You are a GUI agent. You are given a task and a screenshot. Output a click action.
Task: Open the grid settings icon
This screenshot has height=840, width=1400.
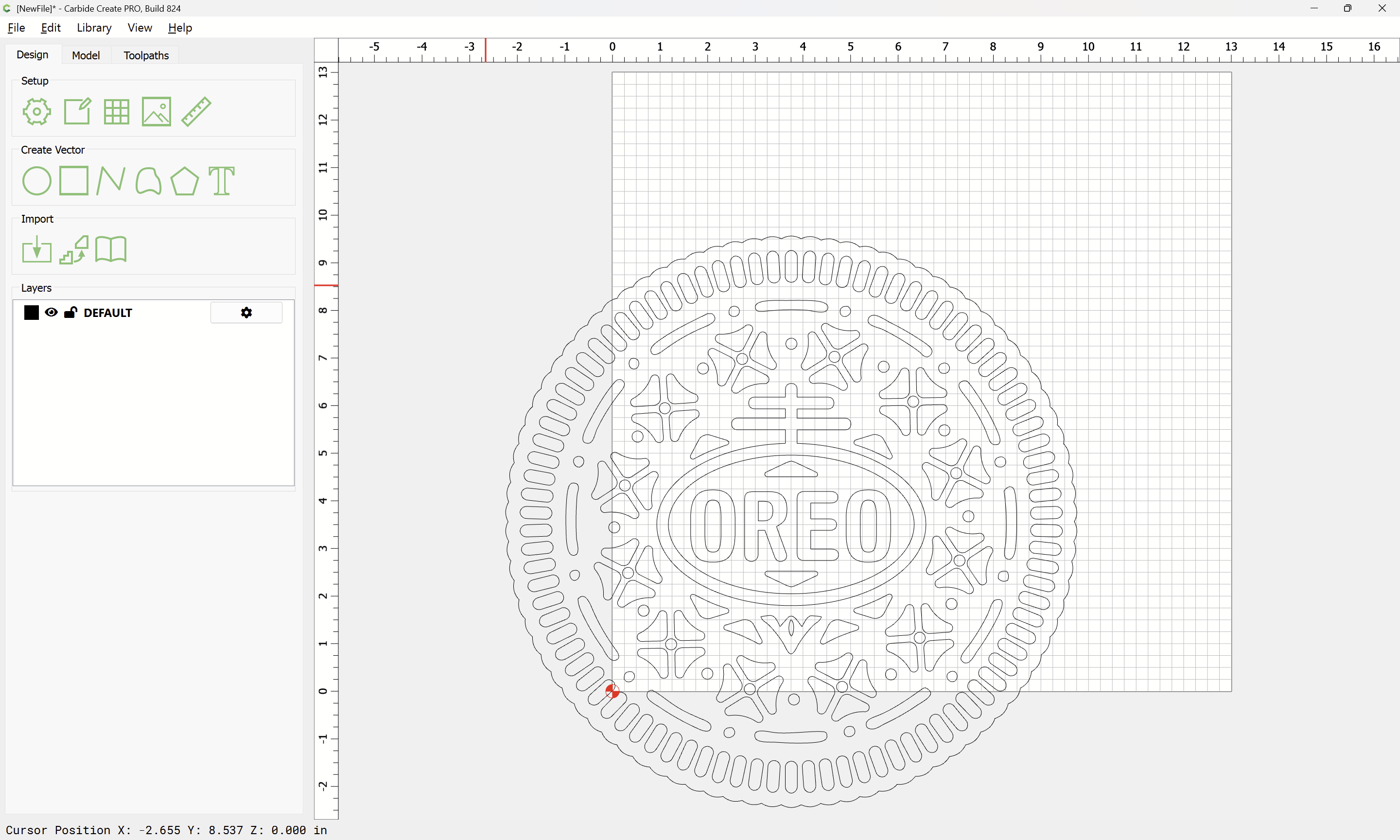pyautogui.click(x=117, y=111)
